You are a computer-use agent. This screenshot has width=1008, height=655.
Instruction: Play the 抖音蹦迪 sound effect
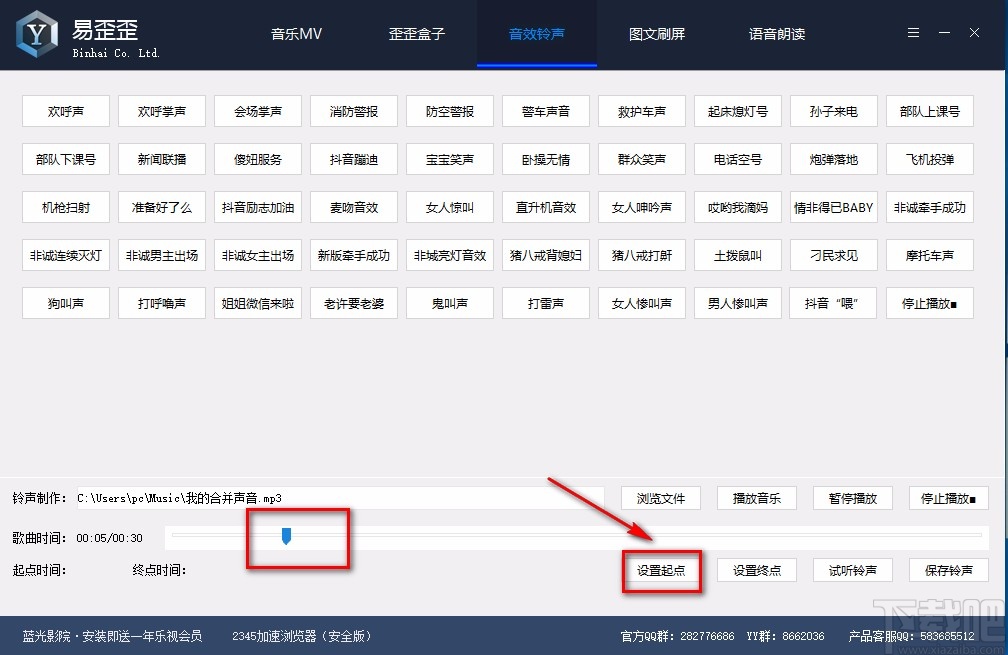(353, 159)
